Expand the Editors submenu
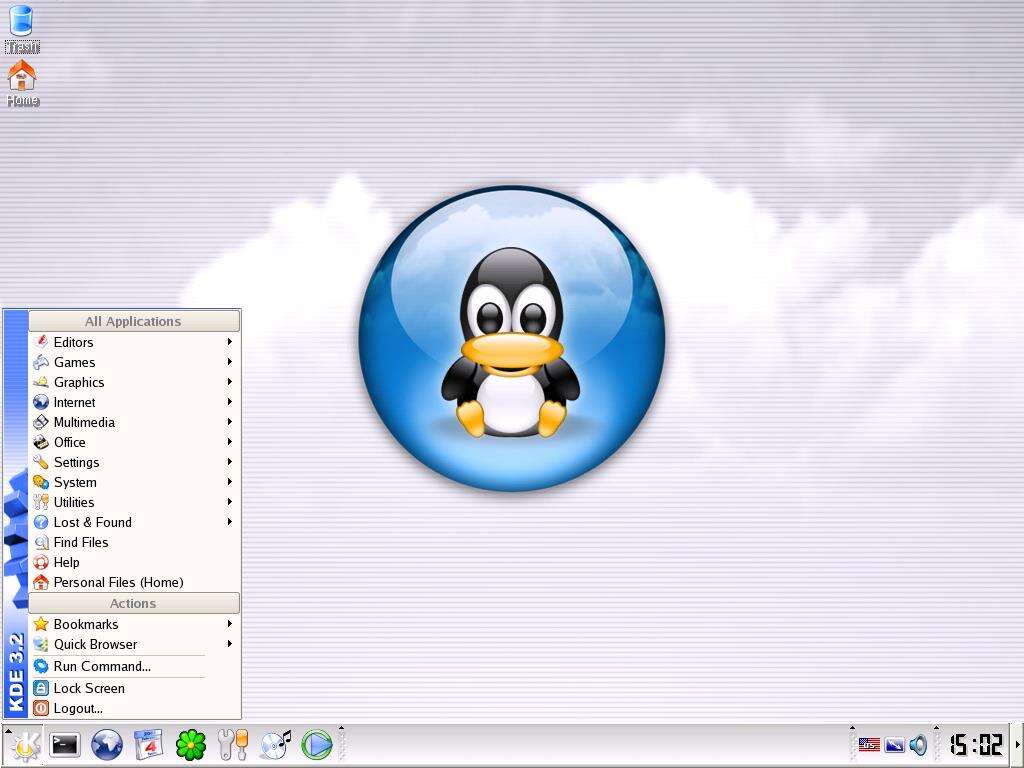This screenshot has width=1024, height=768. pos(135,342)
